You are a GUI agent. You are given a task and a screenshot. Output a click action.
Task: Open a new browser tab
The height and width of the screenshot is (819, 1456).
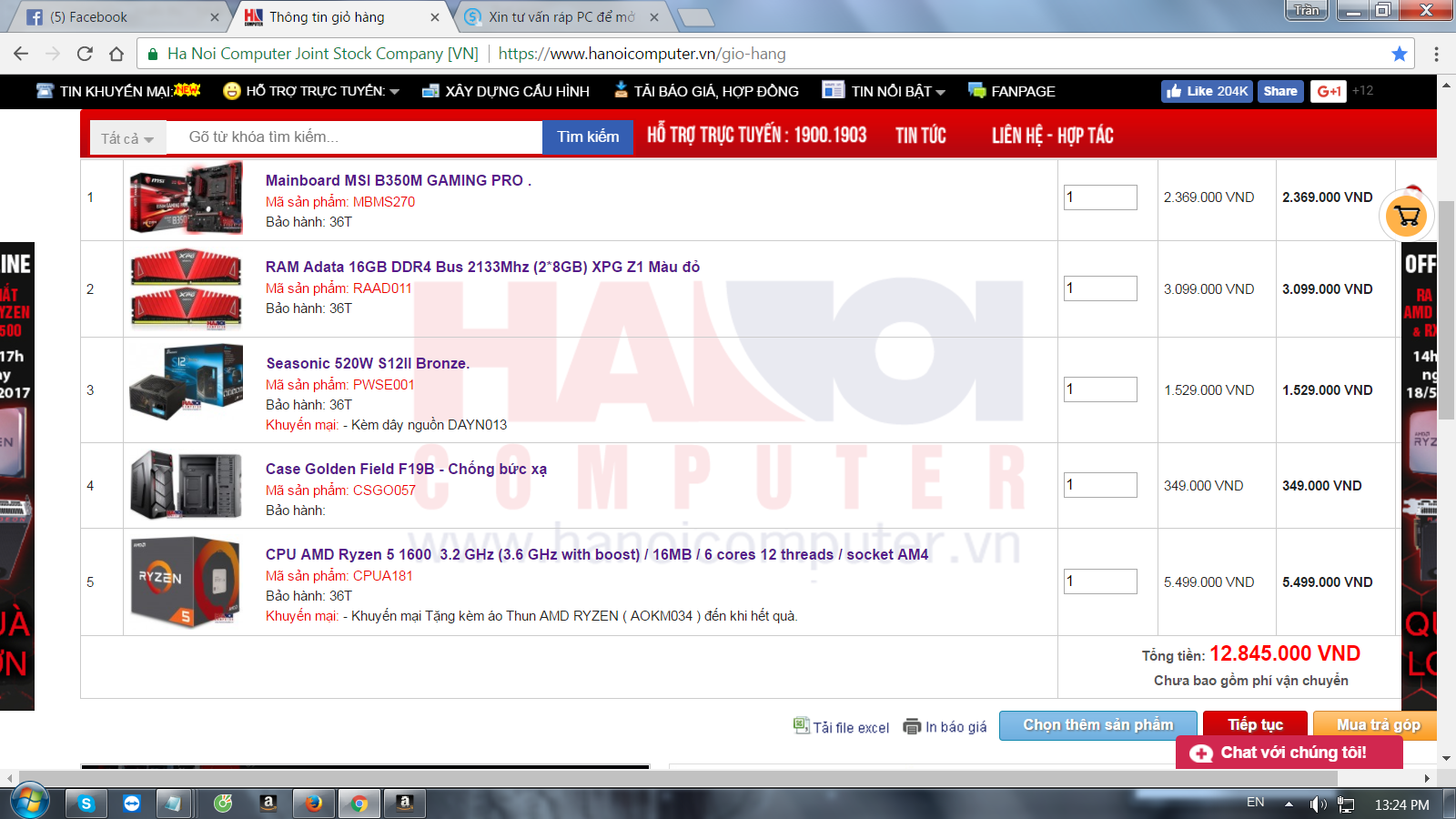[x=695, y=17]
